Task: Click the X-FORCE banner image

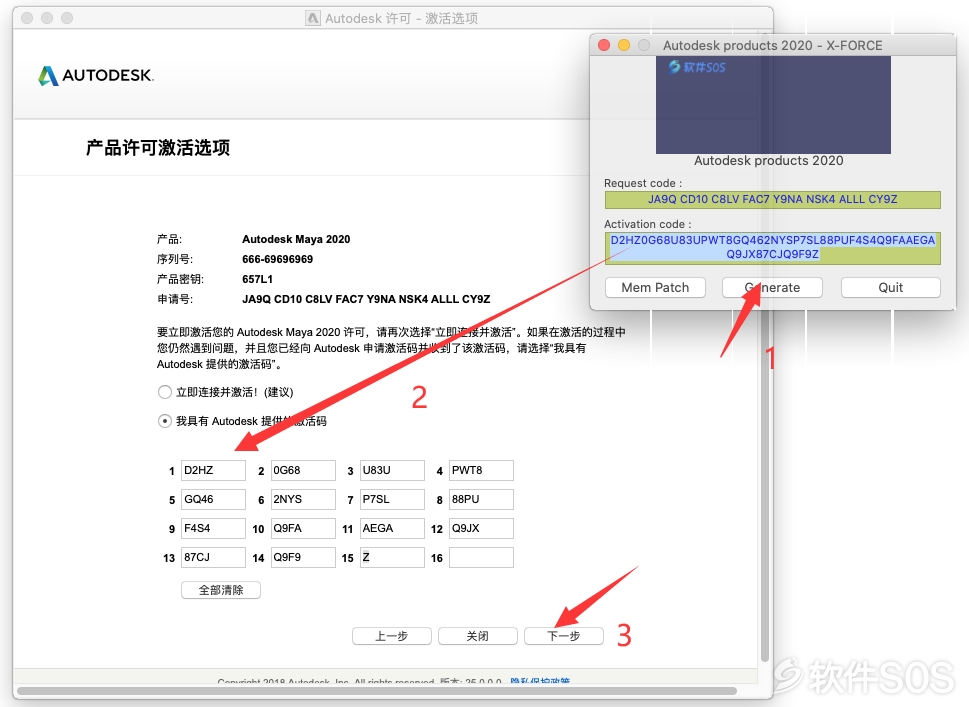Action: (773, 105)
